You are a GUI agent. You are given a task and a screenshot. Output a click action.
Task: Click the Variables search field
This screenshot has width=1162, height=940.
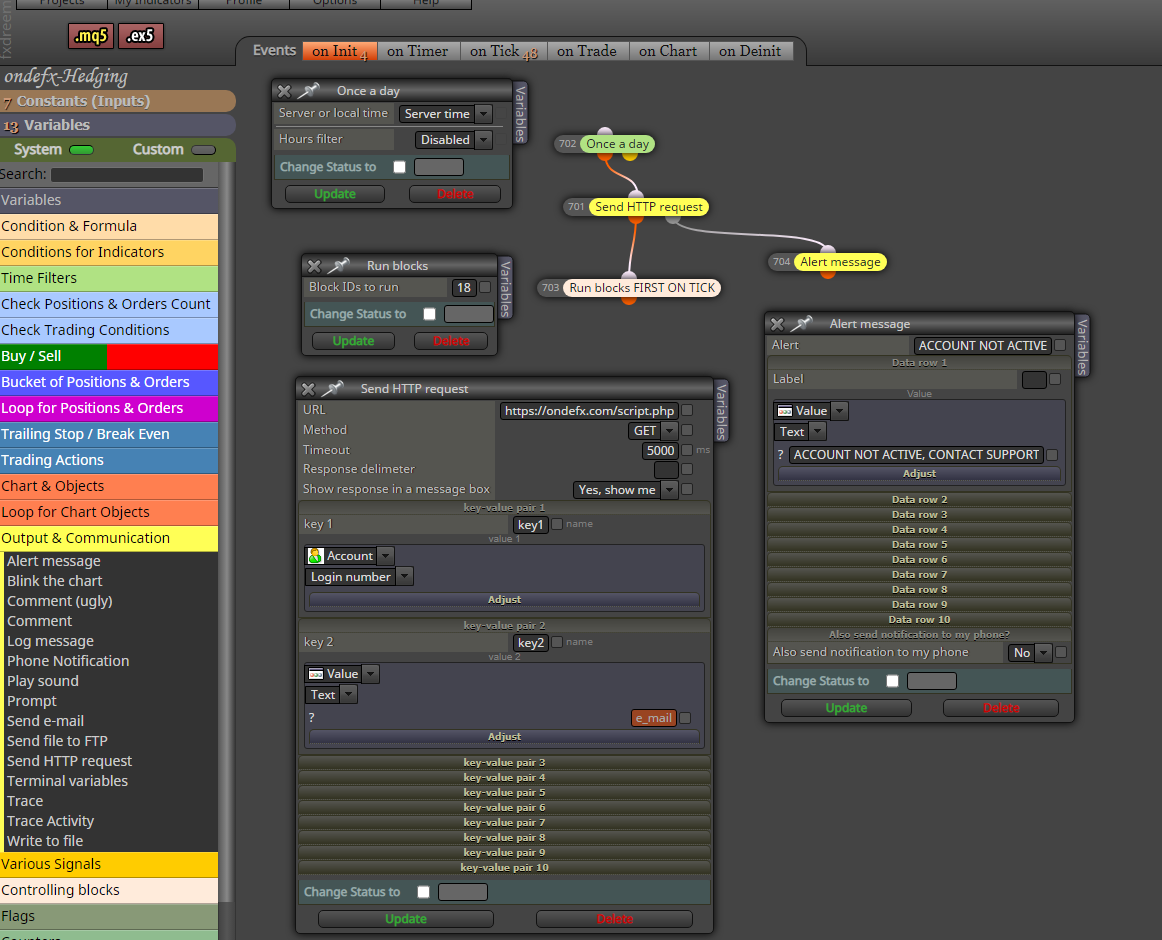pyautogui.click(x=127, y=174)
